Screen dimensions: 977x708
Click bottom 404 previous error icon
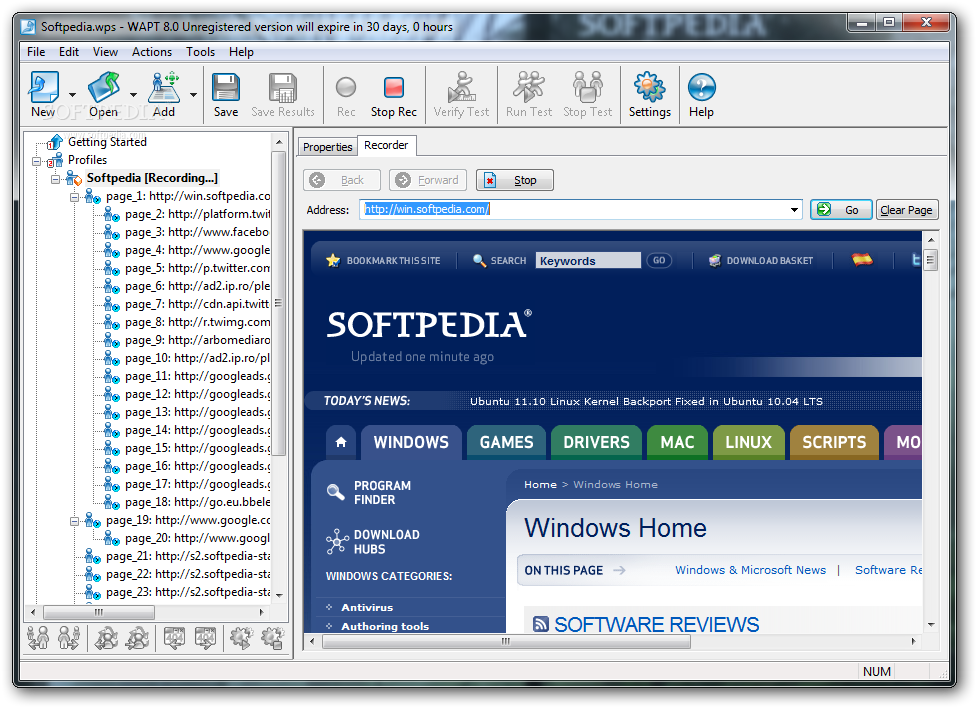tap(174, 638)
